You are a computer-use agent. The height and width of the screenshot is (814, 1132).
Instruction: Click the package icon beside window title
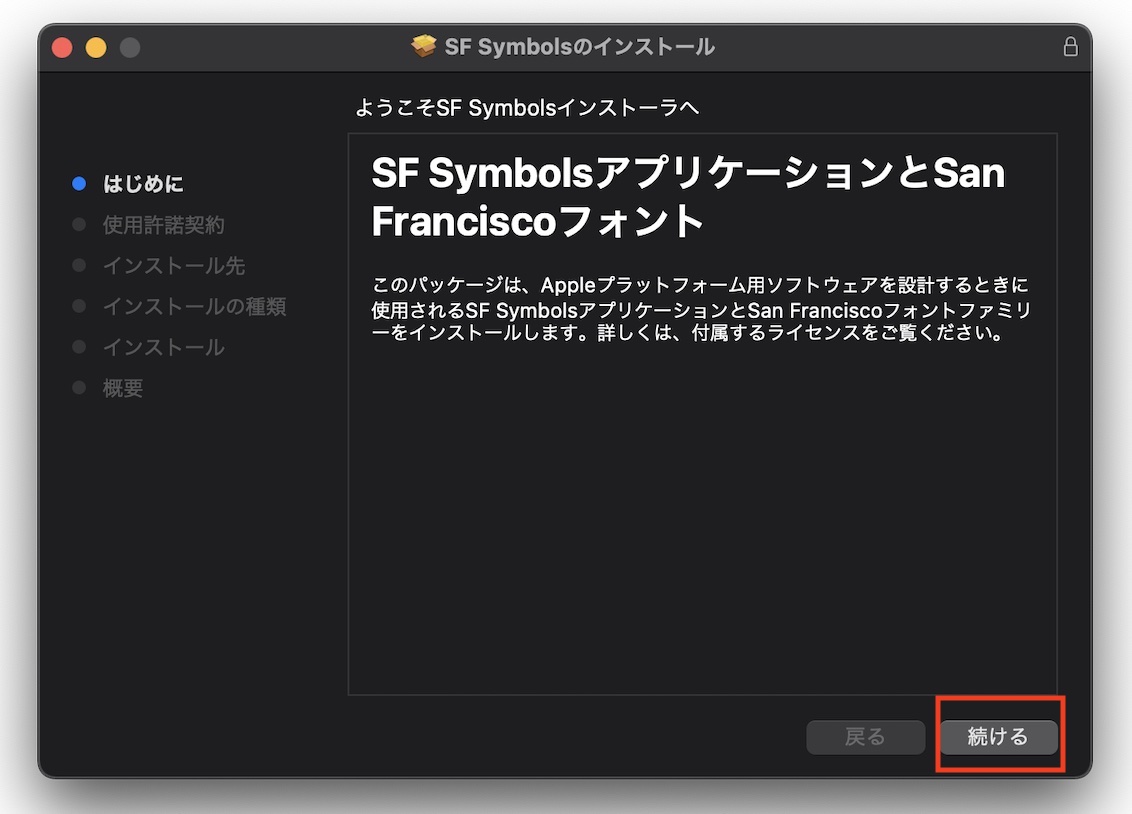click(x=424, y=46)
